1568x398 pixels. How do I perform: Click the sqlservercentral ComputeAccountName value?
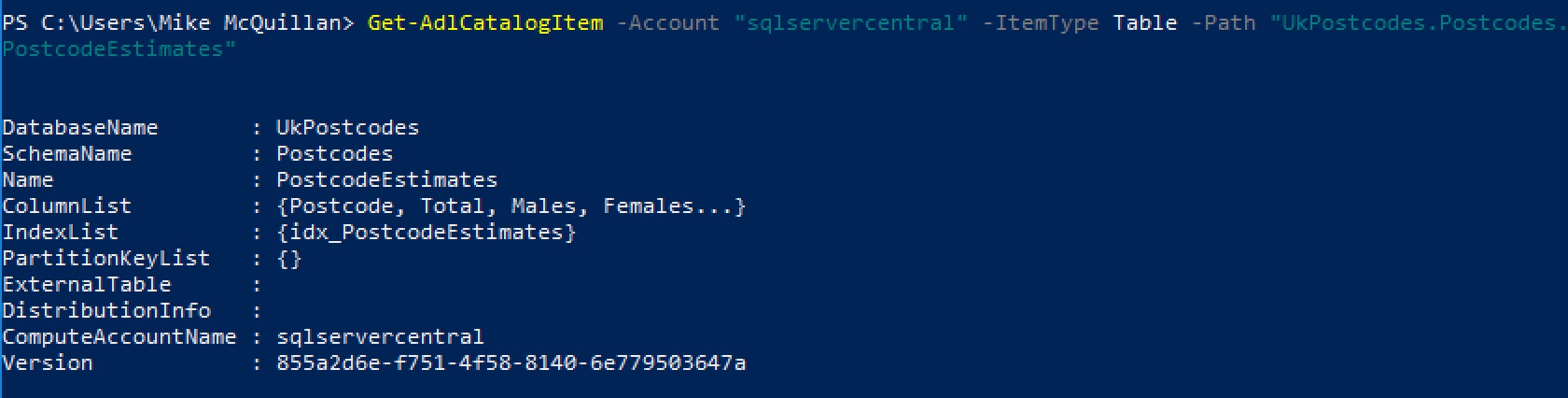pyautogui.click(x=380, y=336)
